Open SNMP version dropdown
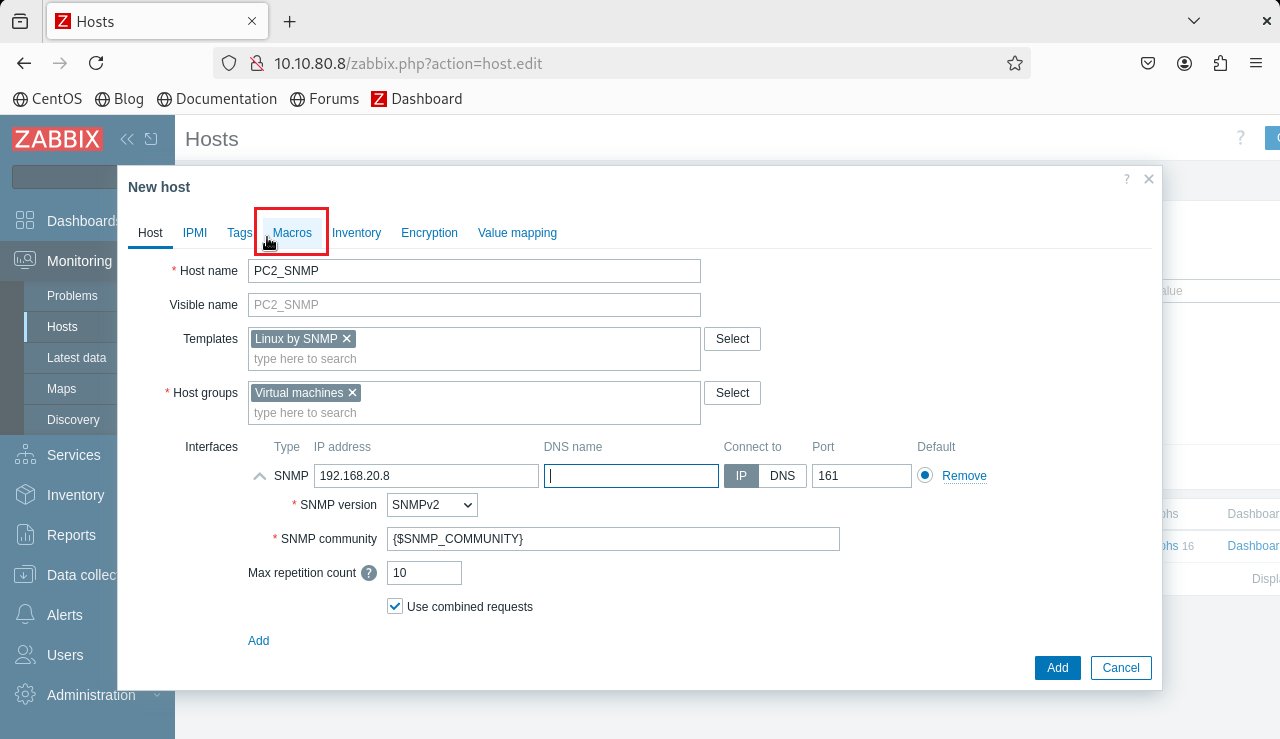 coord(432,505)
